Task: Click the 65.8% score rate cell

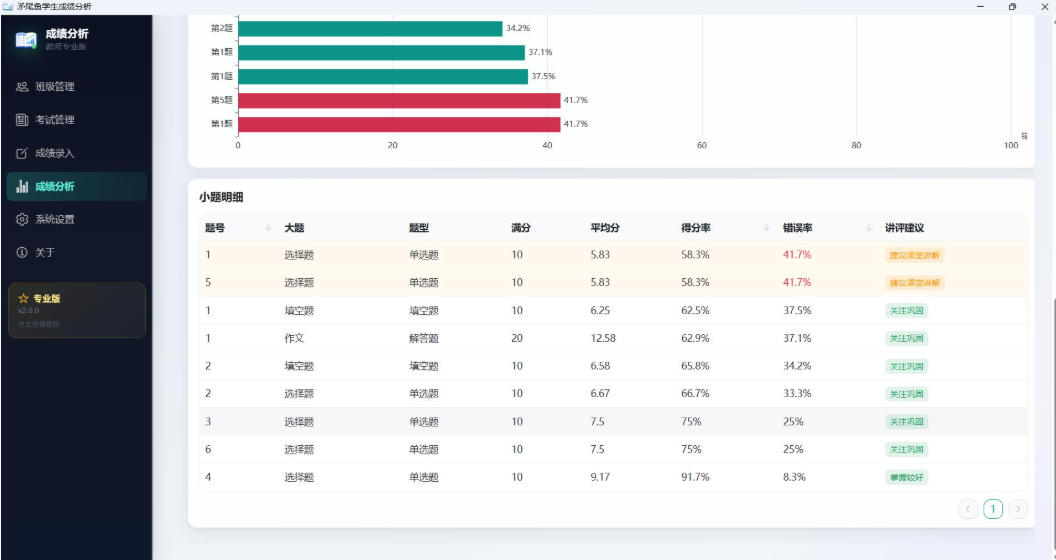Action: coord(695,366)
